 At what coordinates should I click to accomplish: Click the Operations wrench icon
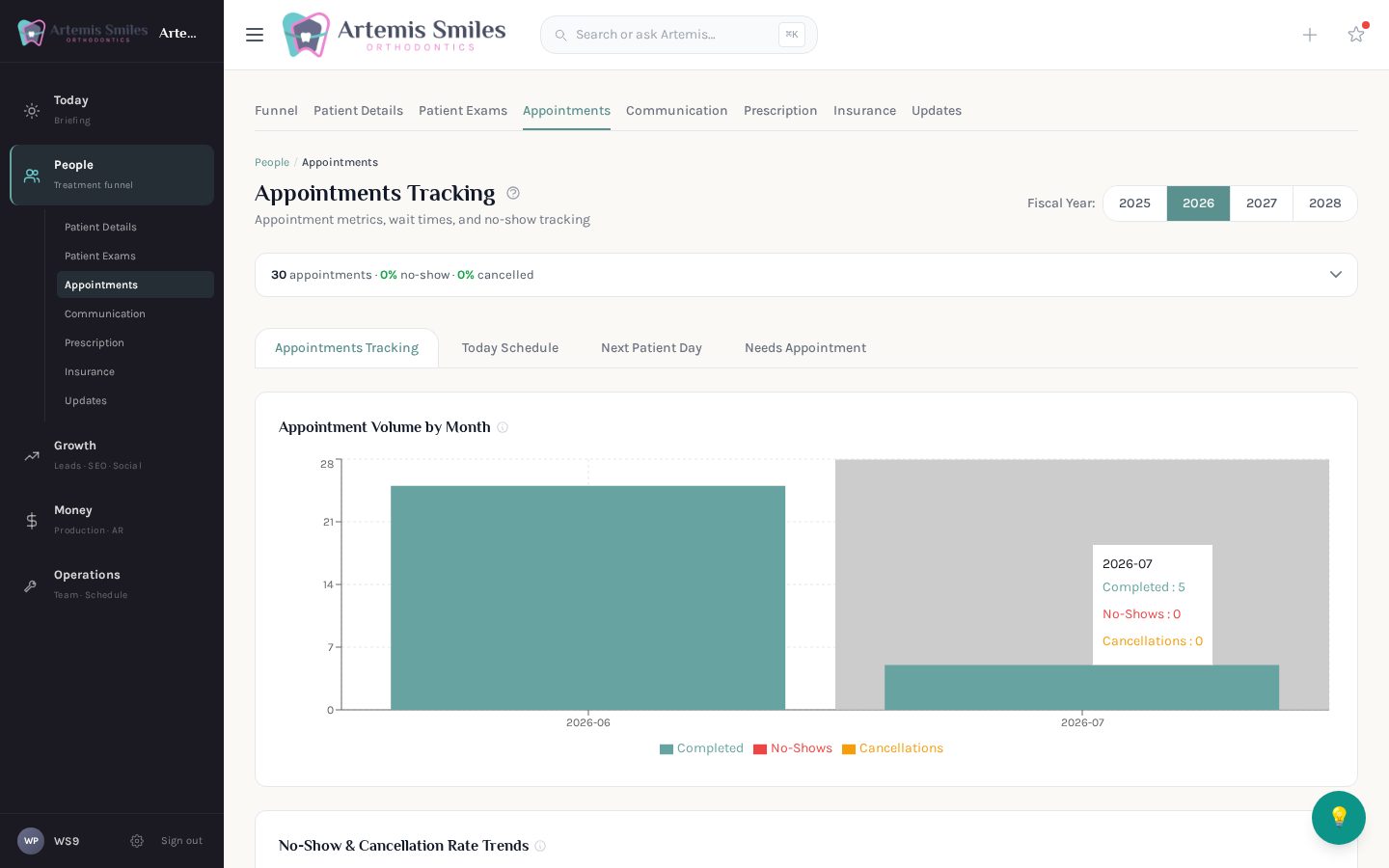32,585
